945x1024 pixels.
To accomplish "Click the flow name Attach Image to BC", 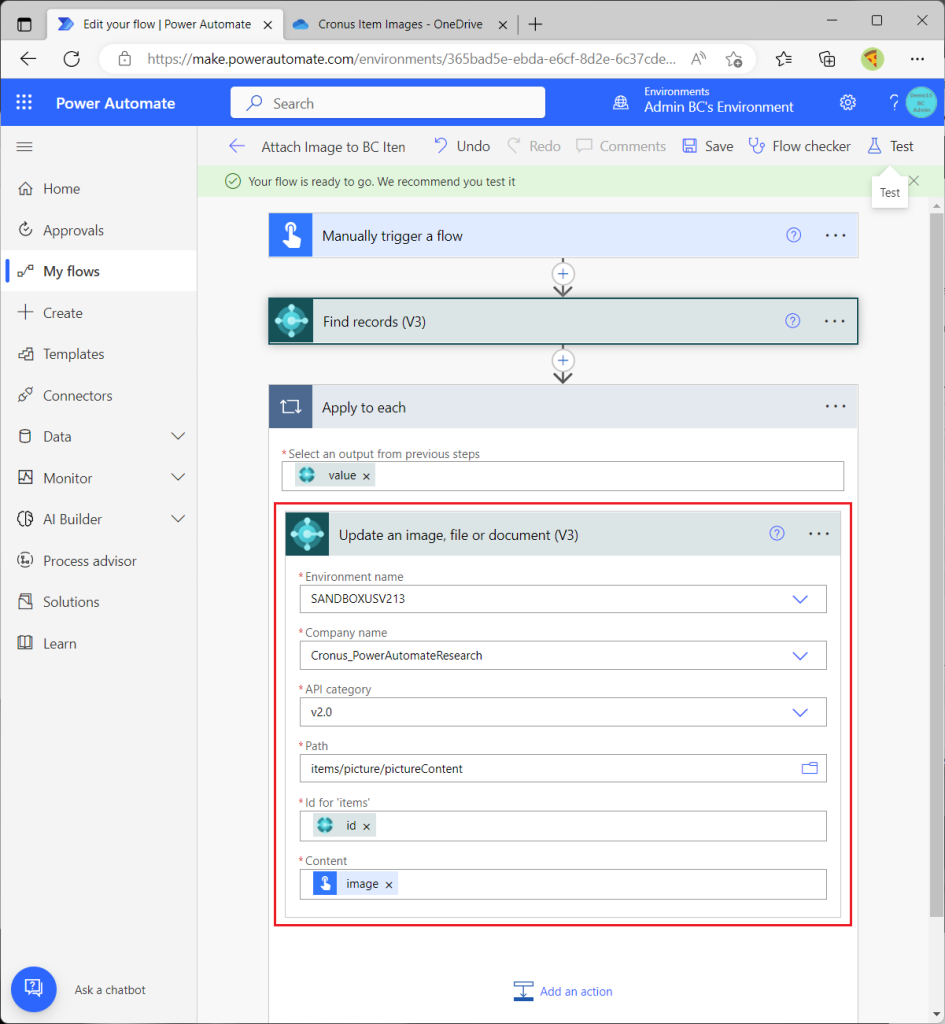I will tap(333, 147).
